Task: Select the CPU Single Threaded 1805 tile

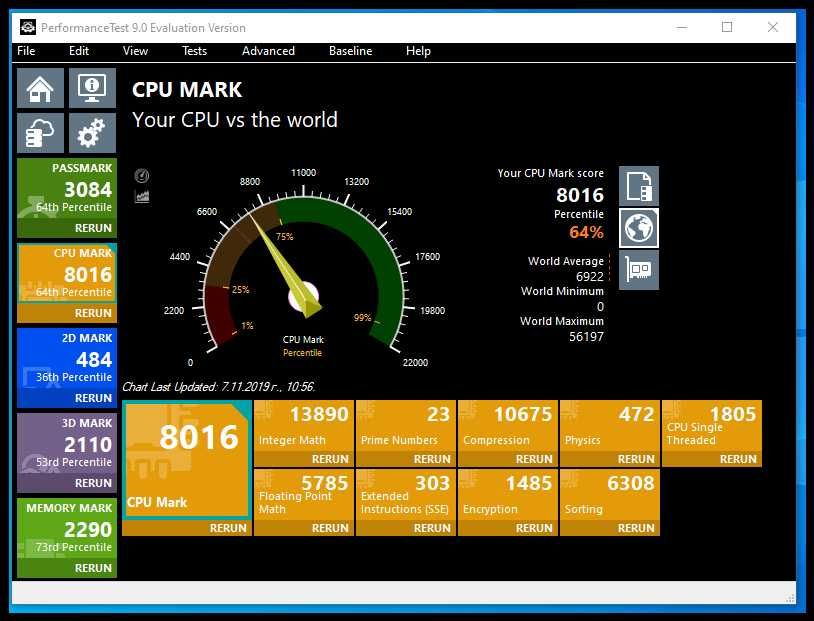Action: pos(712,426)
